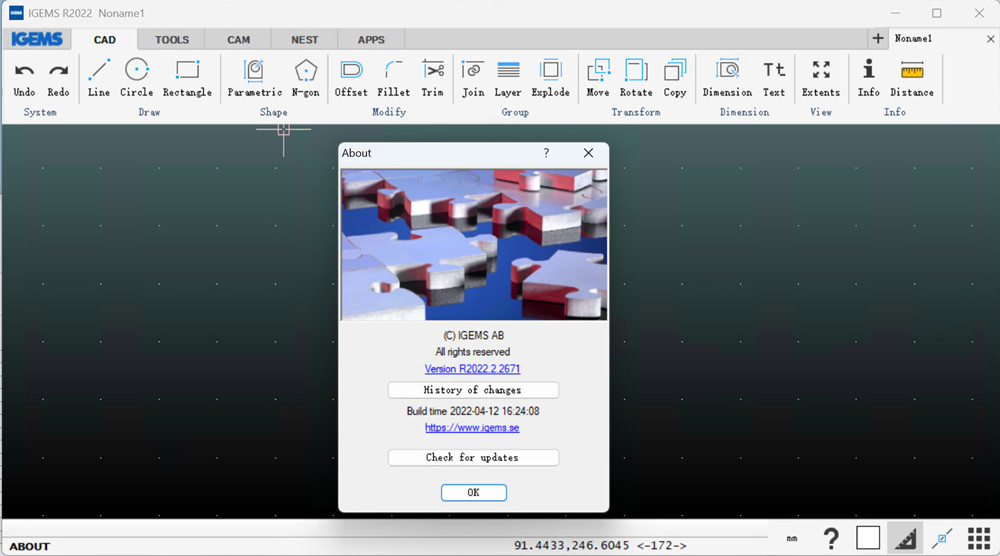Click OK in the About dialog
The width and height of the screenshot is (1000, 556).
[473, 492]
